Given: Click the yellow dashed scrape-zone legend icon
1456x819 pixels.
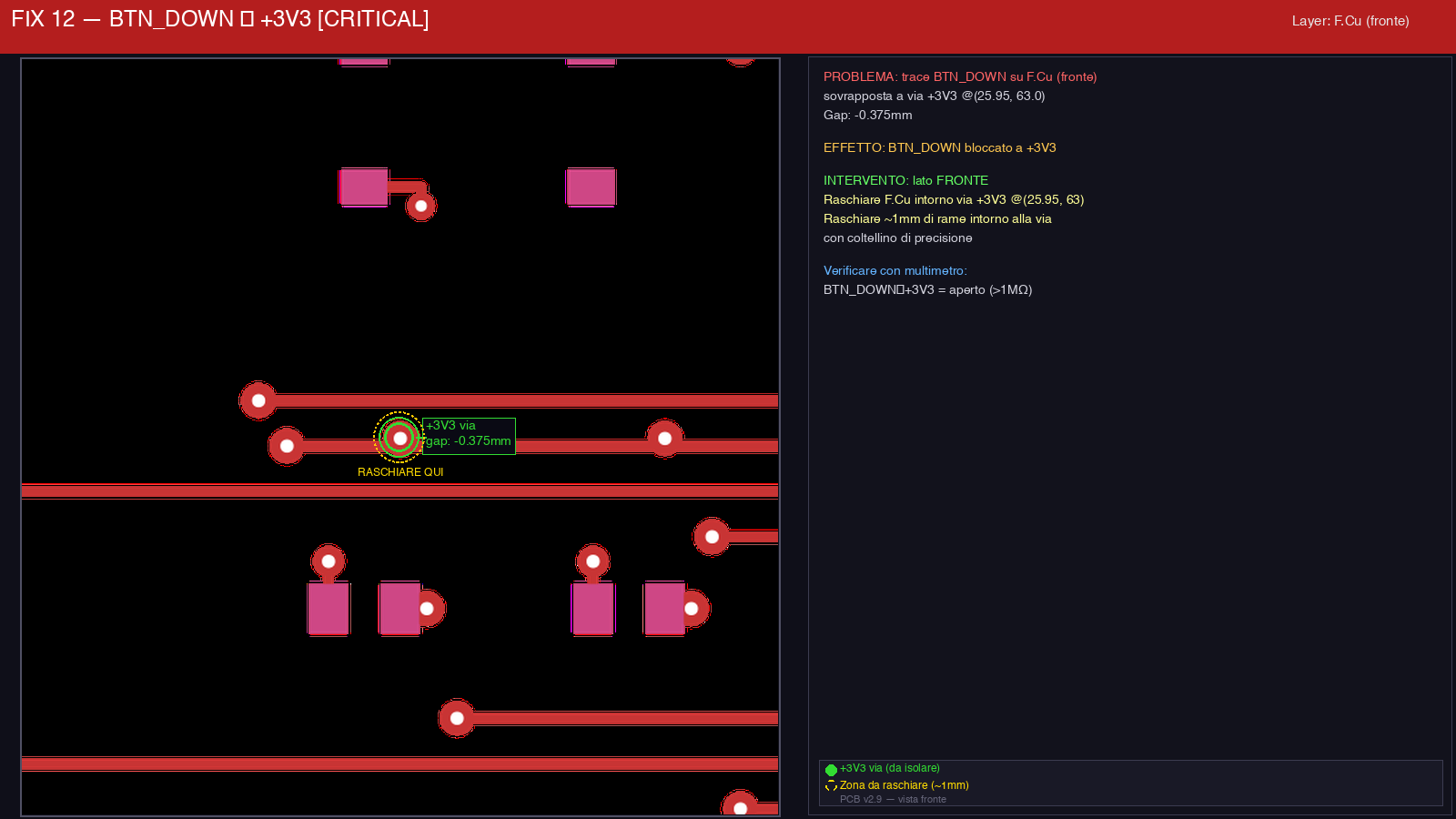Looking at the screenshot, I should tap(831, 786).
